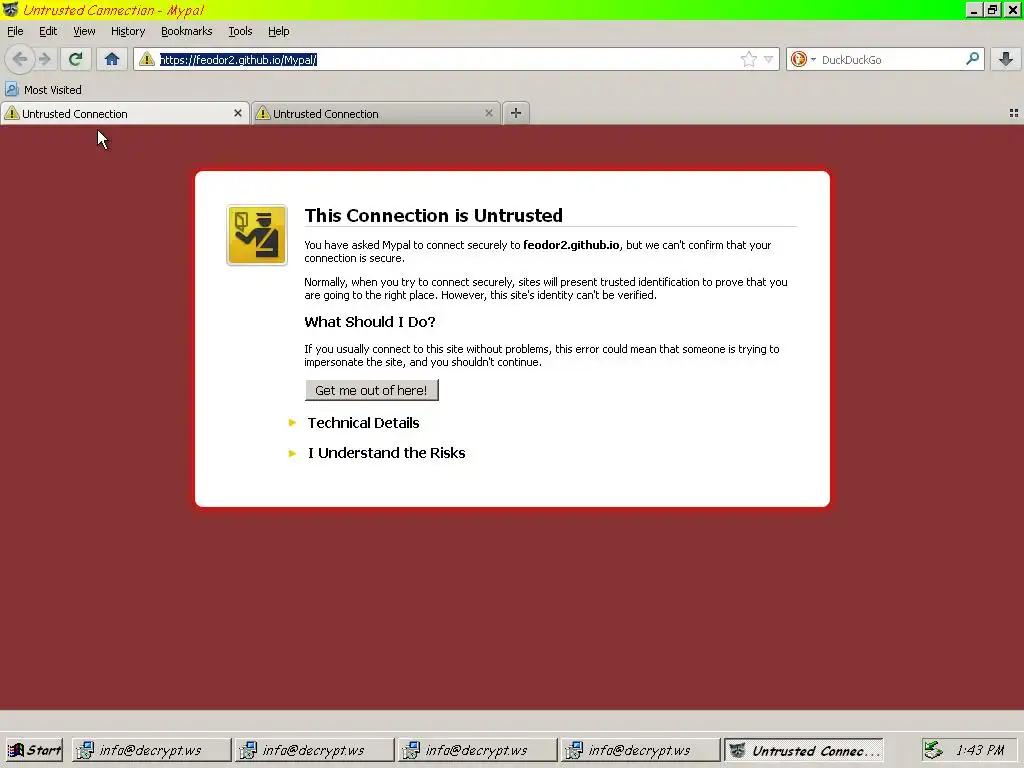Open the History menu
This screenshot has width=1024, height=768.
click(128, 31)
